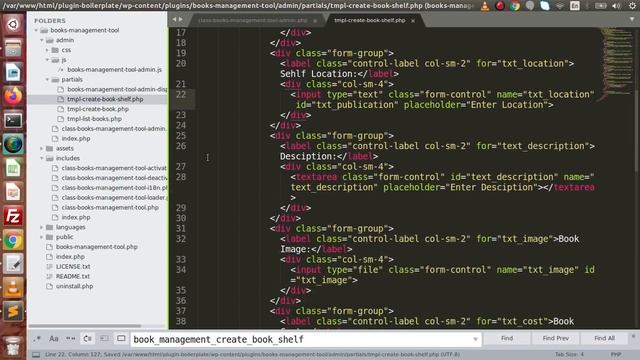The width and height of the screenshot is (640, 360).
Task: Open Files manager in launcher
Action: 13,49
